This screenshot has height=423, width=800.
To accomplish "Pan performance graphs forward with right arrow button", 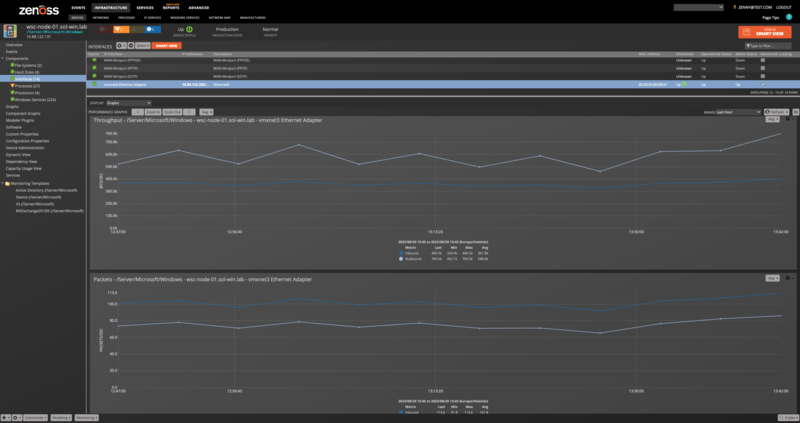I will (x=189, y=112).
